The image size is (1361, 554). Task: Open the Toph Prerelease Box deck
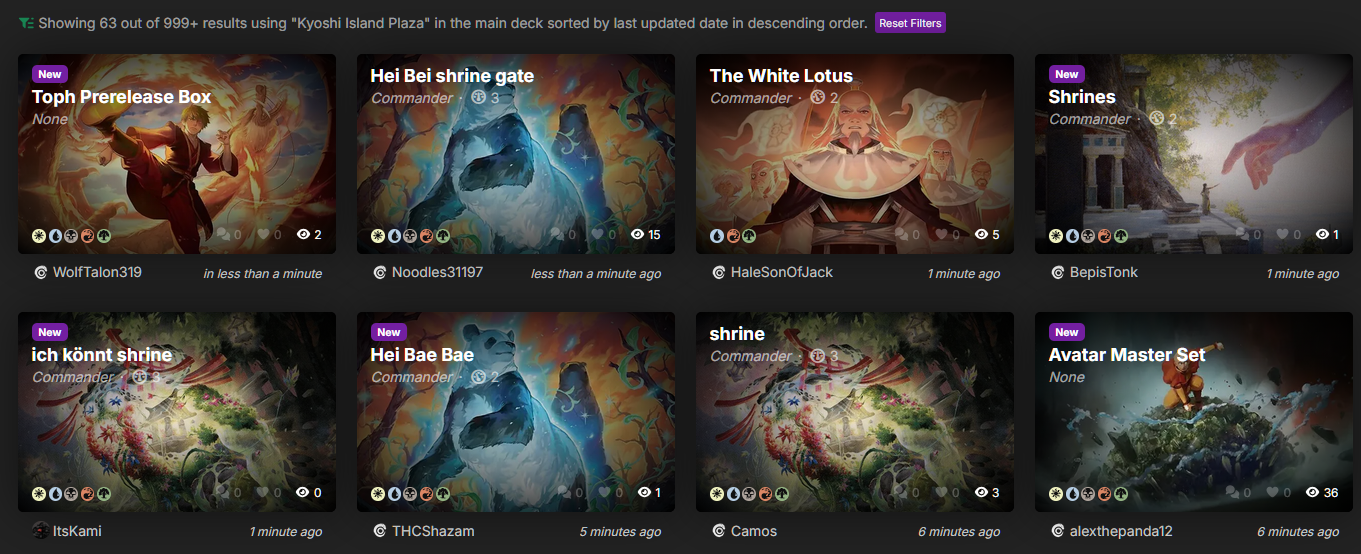121,97
